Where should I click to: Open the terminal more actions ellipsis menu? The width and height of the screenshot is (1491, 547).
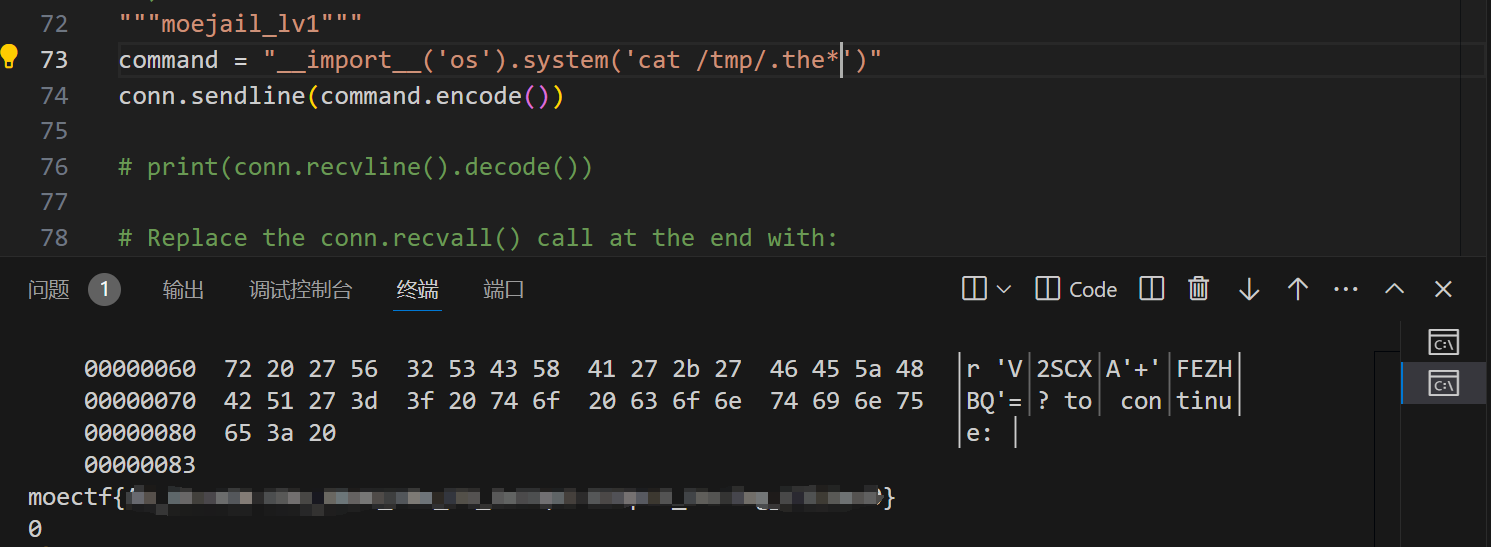point(1346,289)
